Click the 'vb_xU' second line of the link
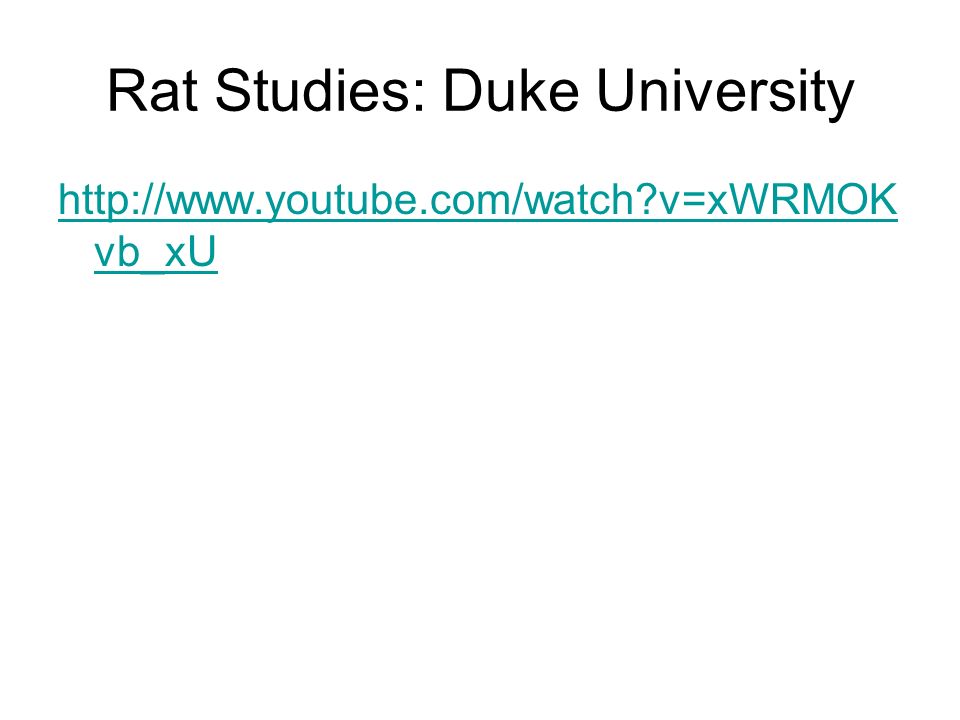This screenshot has height=720, width=960. (x=156, y=252)
